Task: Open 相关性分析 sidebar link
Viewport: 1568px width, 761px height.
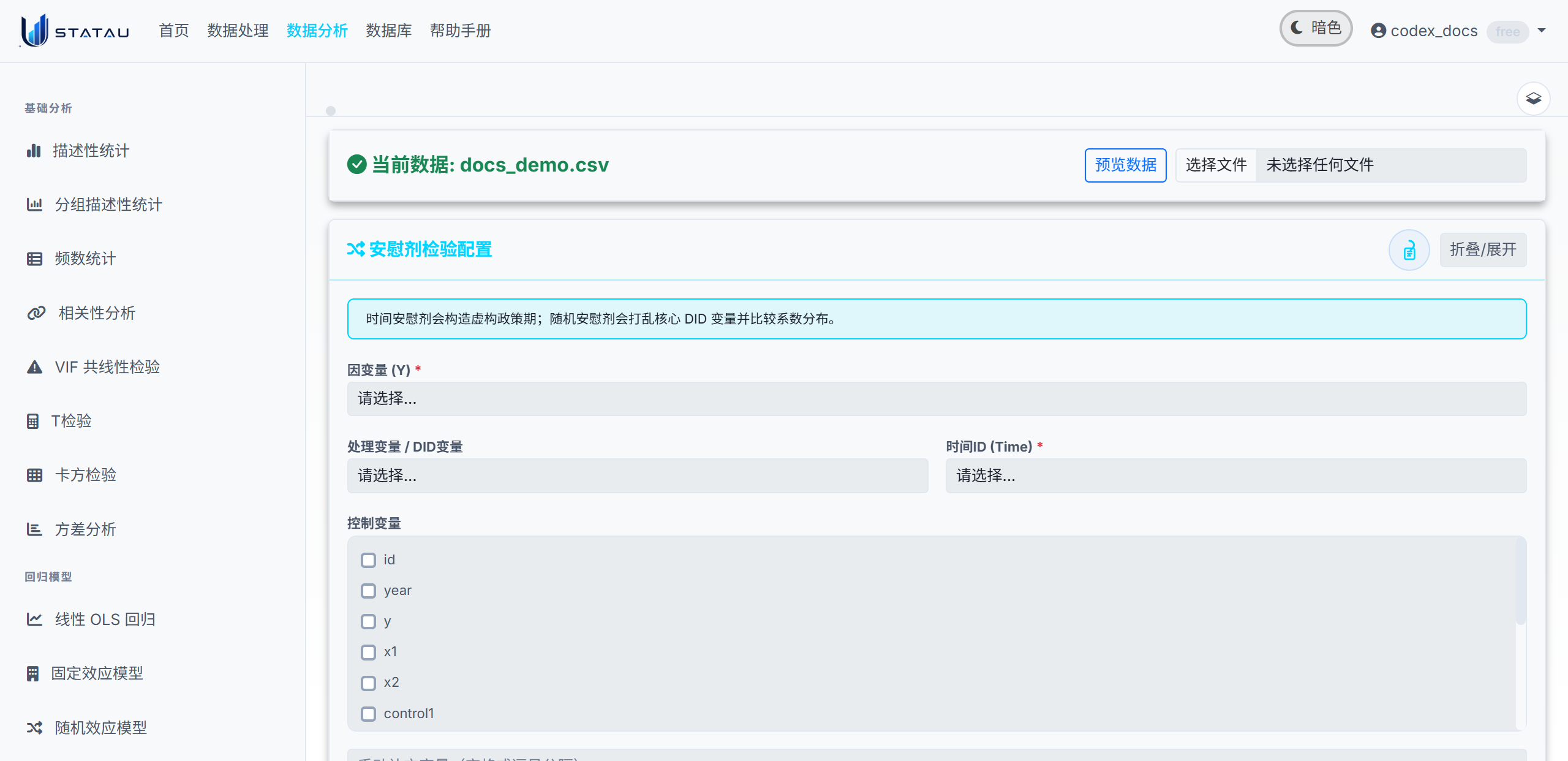Action: [97, 313]
